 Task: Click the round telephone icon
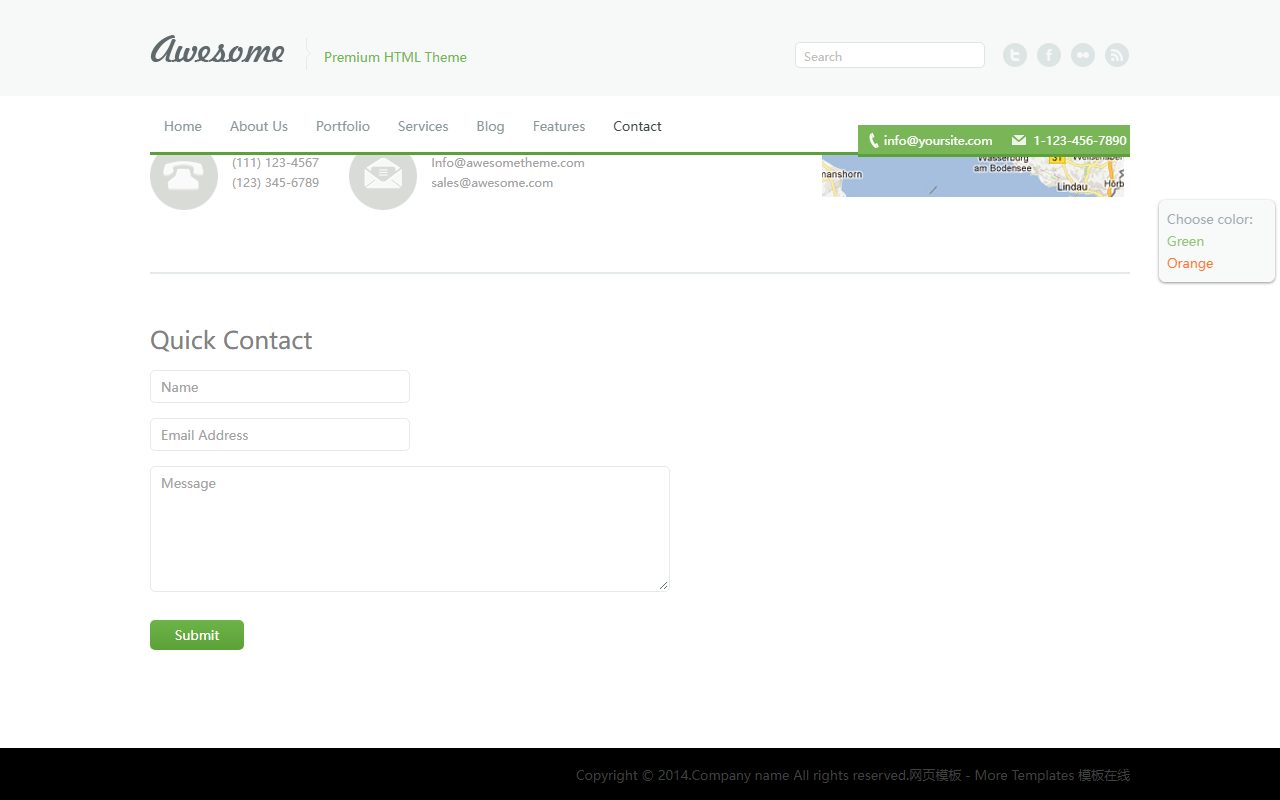184,181
